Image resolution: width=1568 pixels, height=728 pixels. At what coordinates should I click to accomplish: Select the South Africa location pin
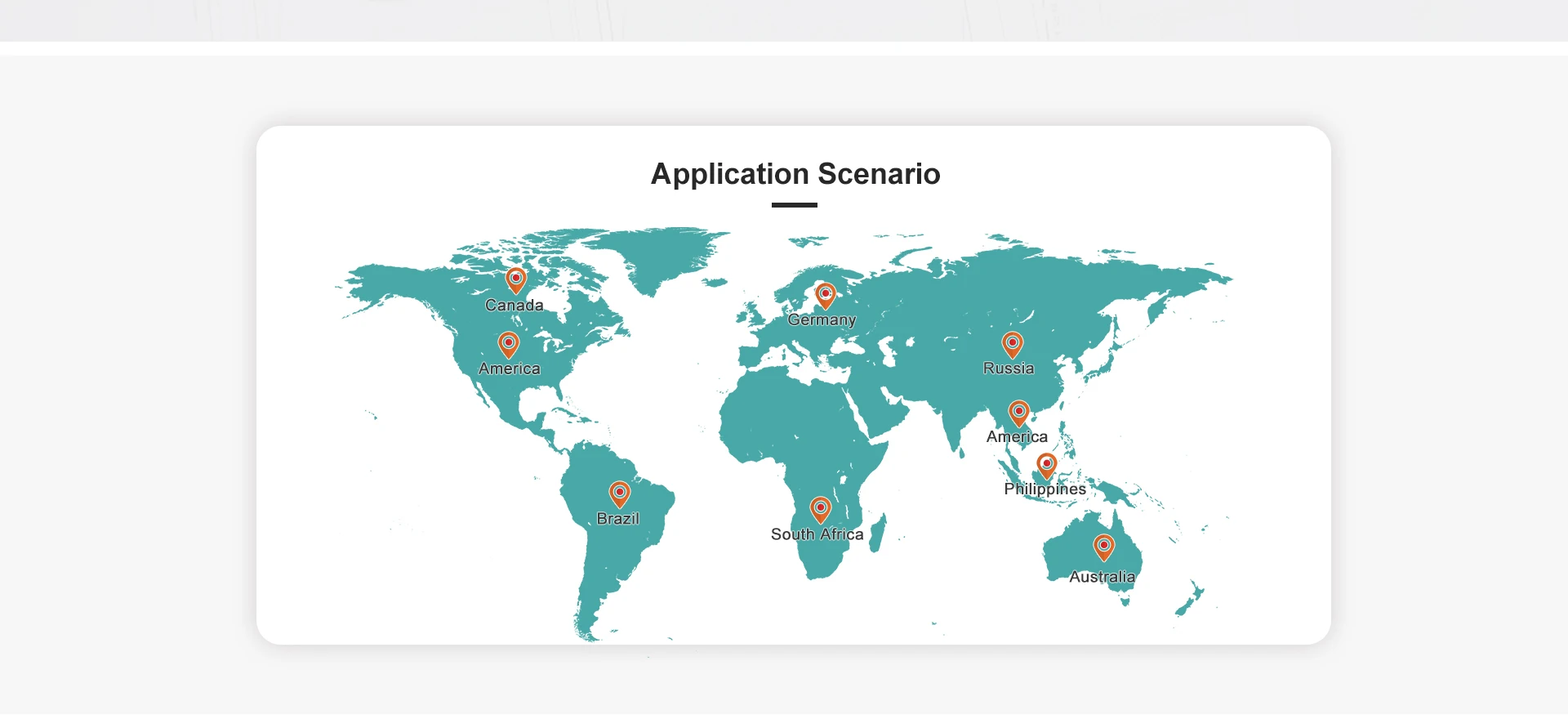[820, 509]
